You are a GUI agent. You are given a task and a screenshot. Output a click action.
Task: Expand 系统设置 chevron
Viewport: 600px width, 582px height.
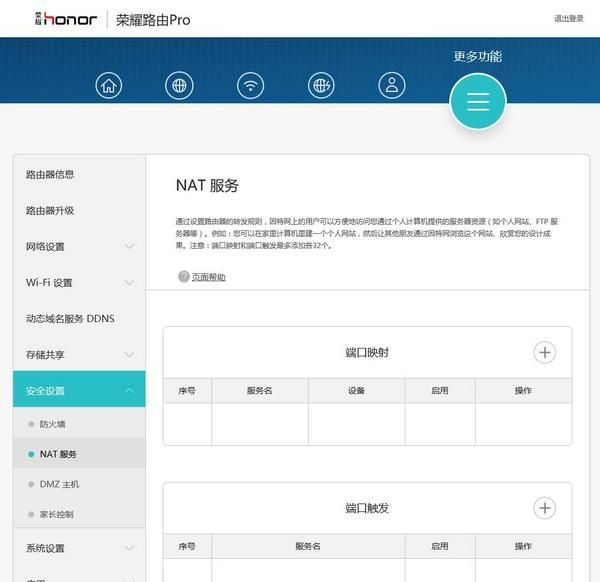130,548
